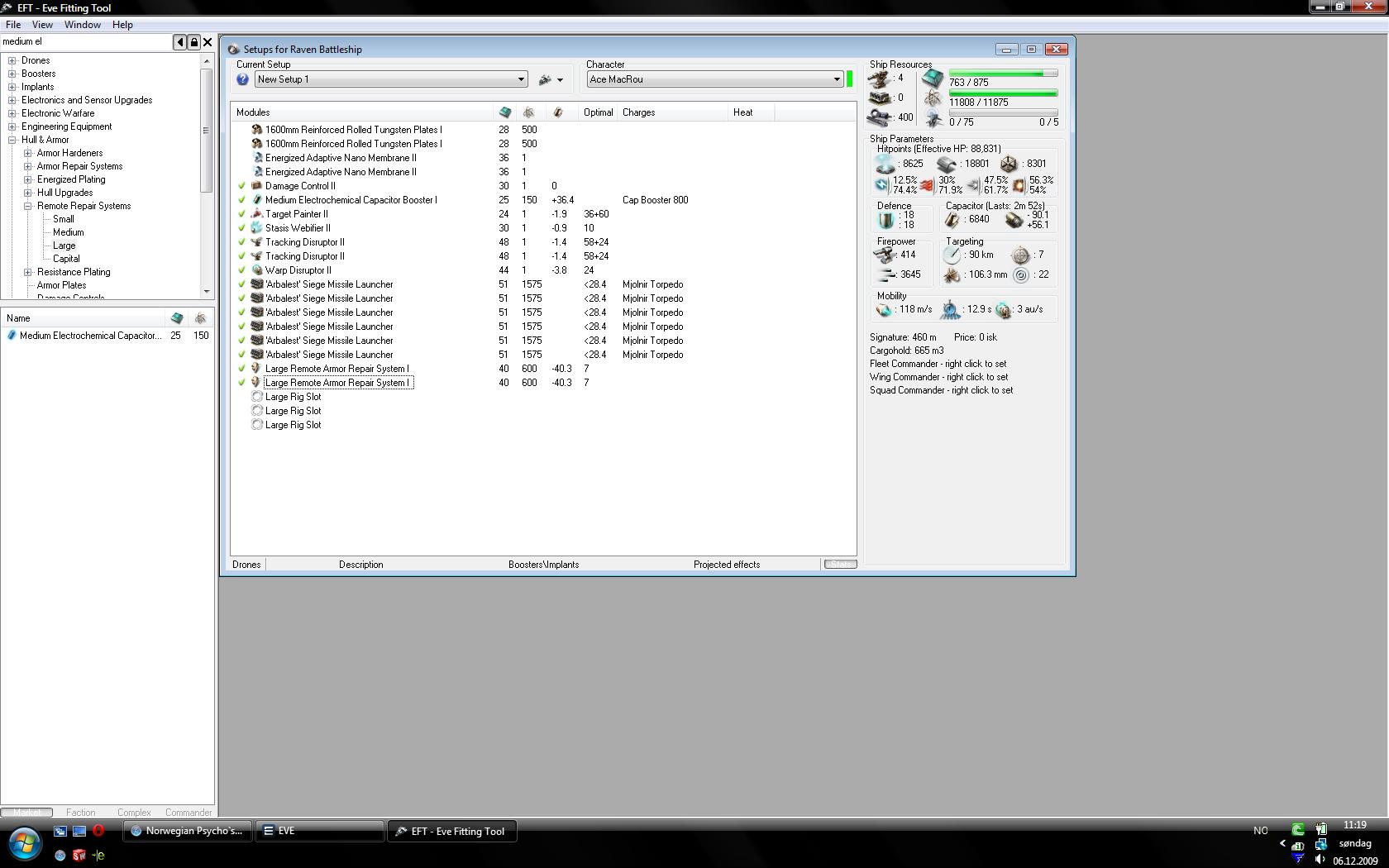Open the File menu

[13, 25]
